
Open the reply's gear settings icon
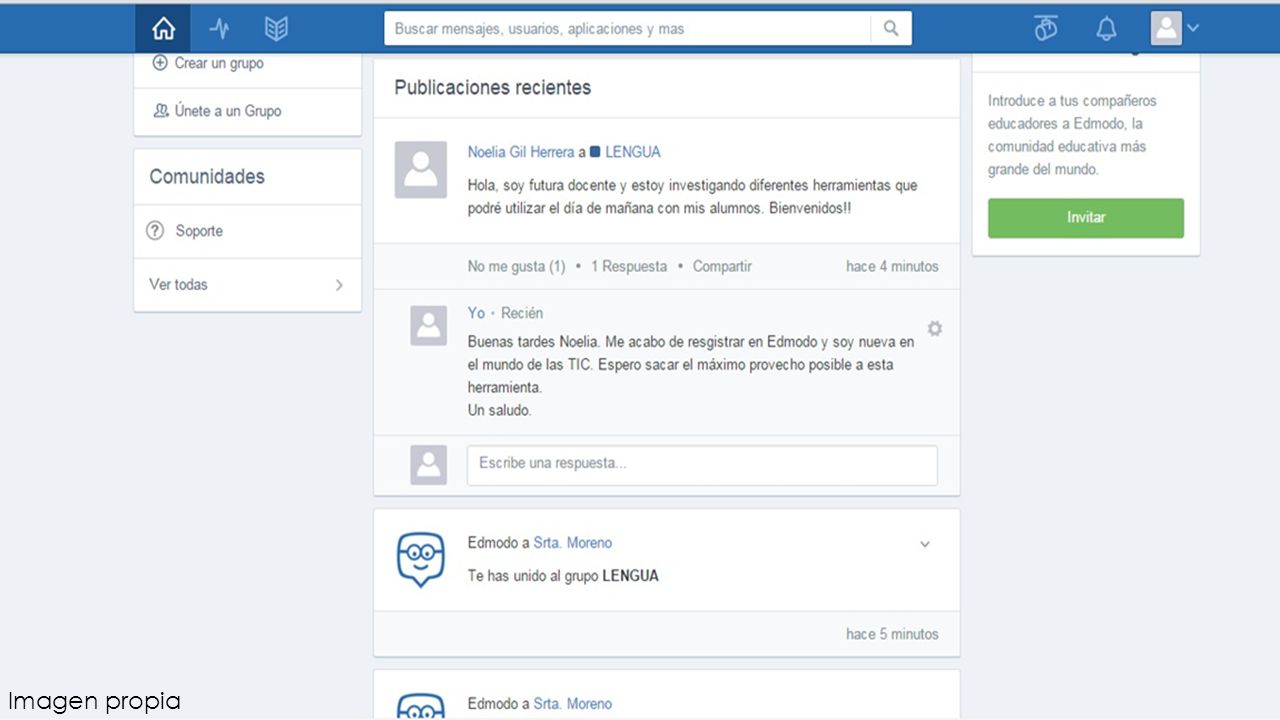tap(934, 329)
